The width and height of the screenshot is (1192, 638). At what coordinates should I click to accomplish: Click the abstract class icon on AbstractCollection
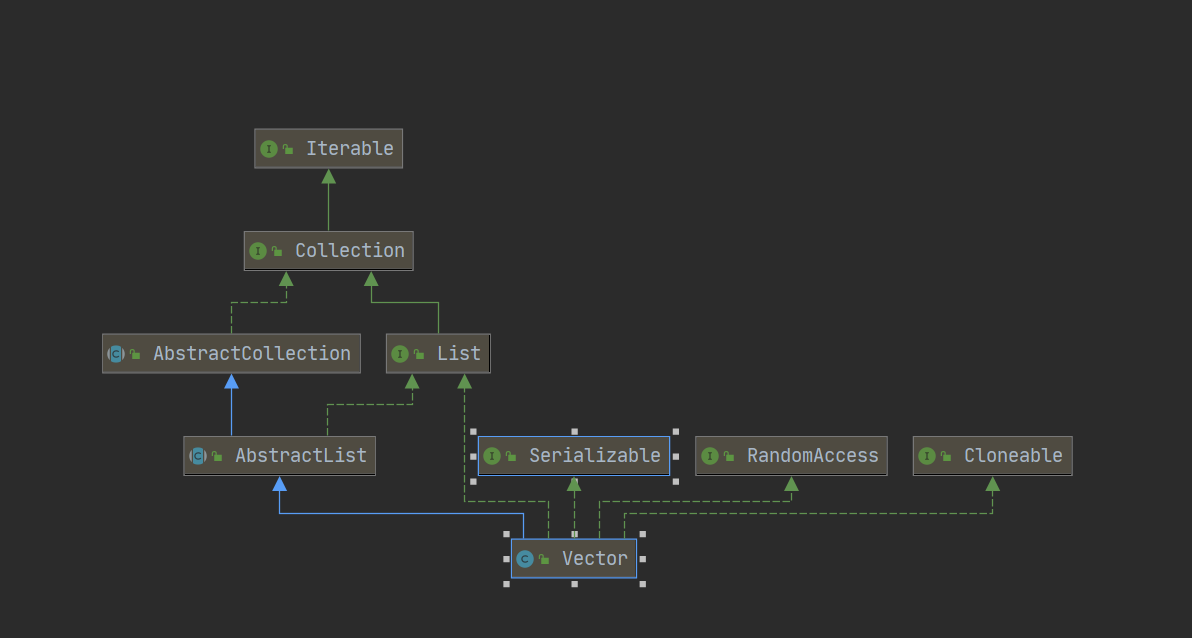click(x=116, y=354)
